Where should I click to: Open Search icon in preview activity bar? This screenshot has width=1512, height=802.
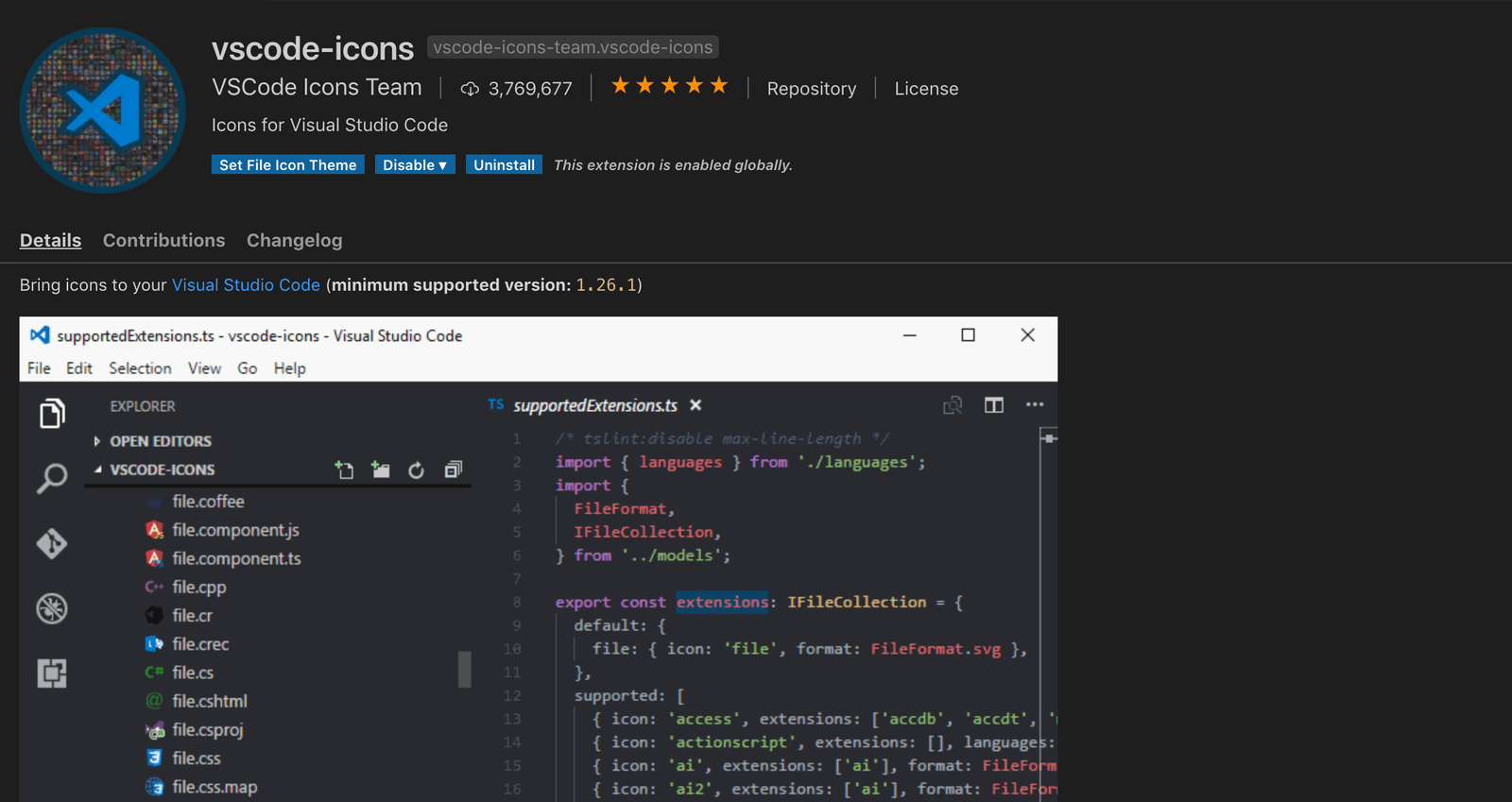(52, 478)
